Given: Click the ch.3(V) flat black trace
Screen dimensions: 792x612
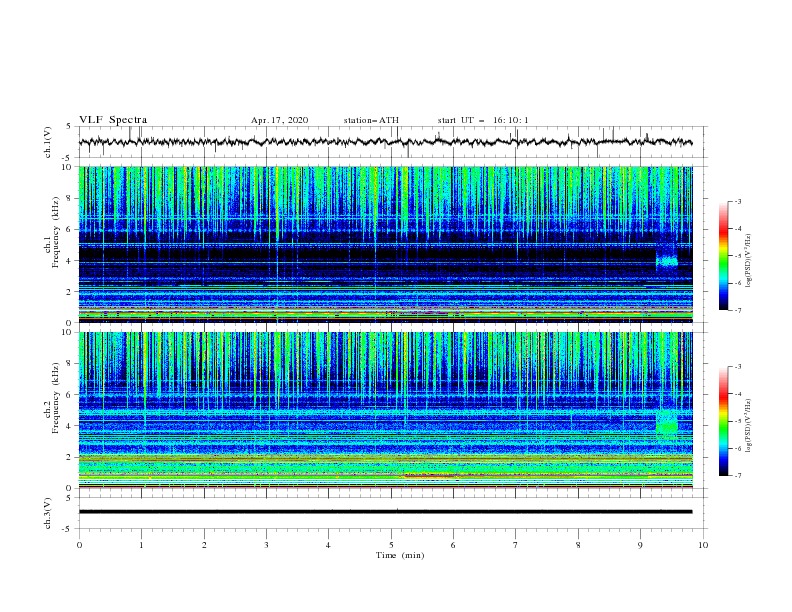Looking at the screenshot, I should (386, 512).
